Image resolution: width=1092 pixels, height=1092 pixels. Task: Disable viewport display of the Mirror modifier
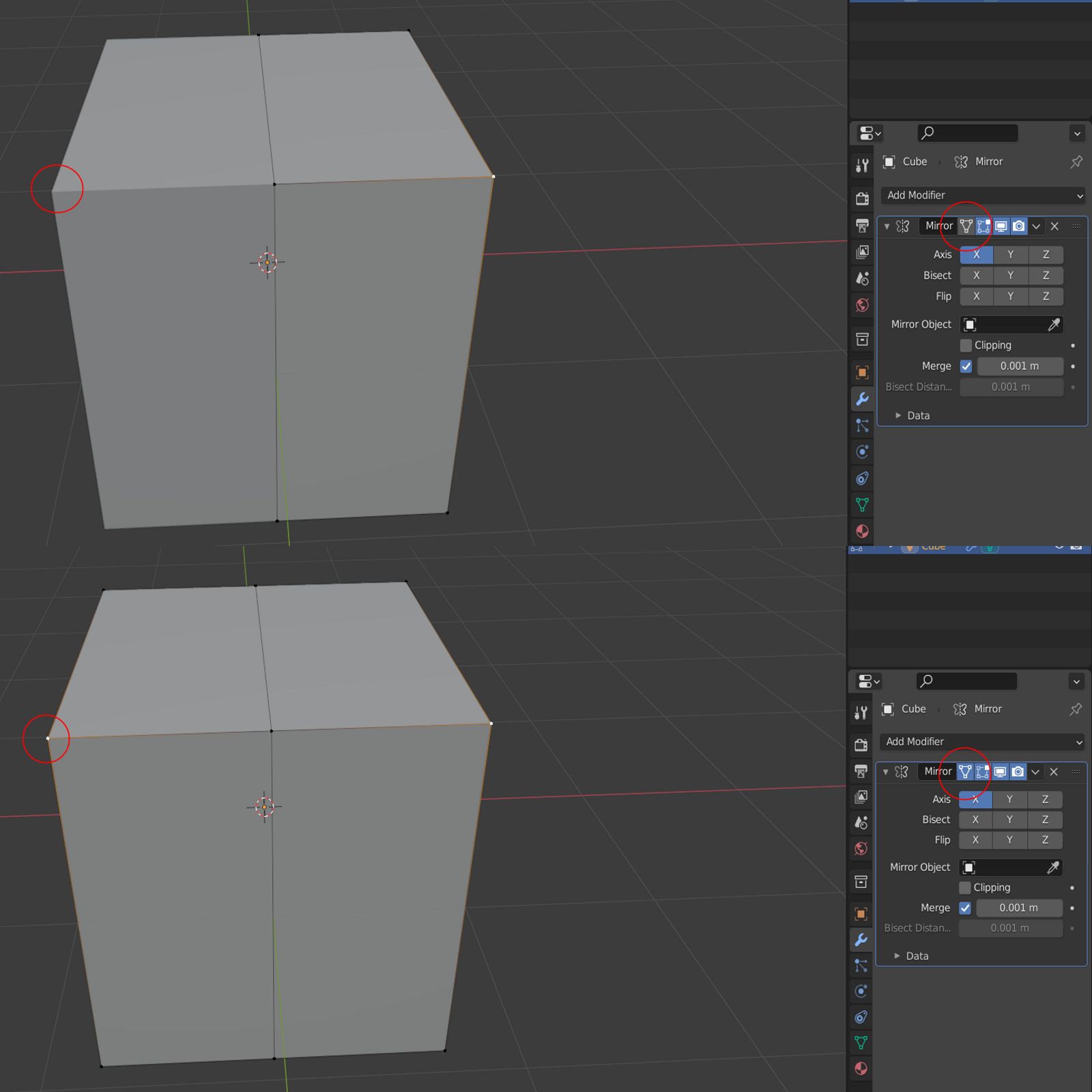(1001, 226)
